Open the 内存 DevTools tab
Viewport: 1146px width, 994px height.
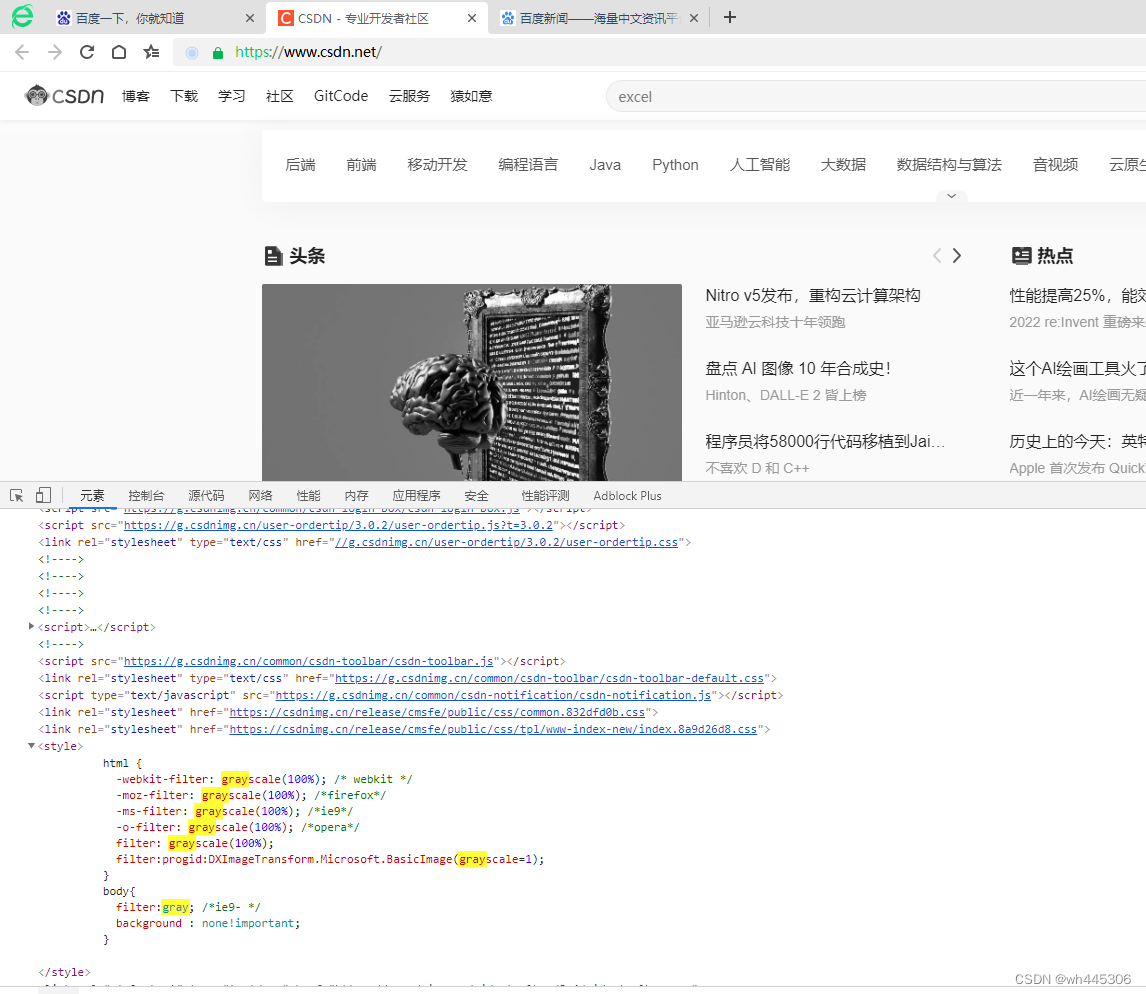357,496
